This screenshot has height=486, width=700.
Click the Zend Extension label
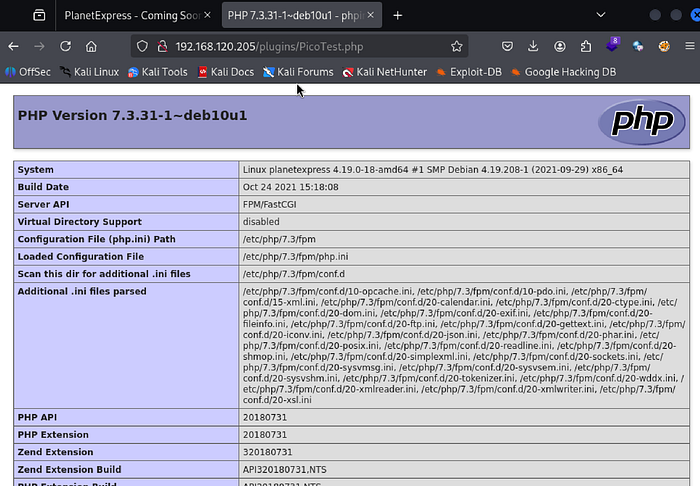pyautogui.click(x=55, y=452)
